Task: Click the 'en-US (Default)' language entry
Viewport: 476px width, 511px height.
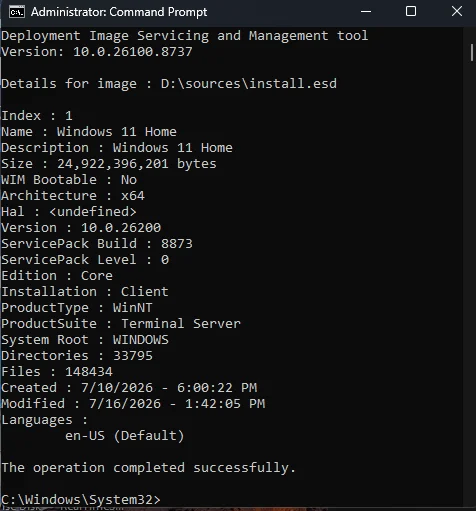Action: (125, 436)
